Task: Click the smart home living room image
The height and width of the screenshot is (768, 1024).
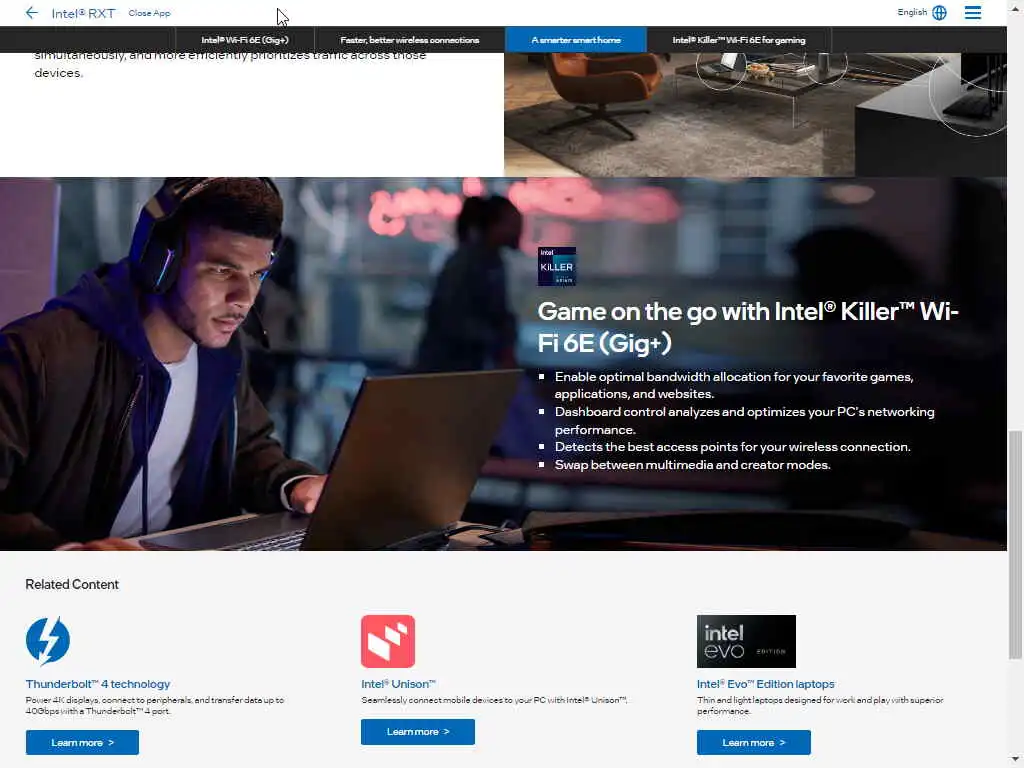Action: pos(755,115)
